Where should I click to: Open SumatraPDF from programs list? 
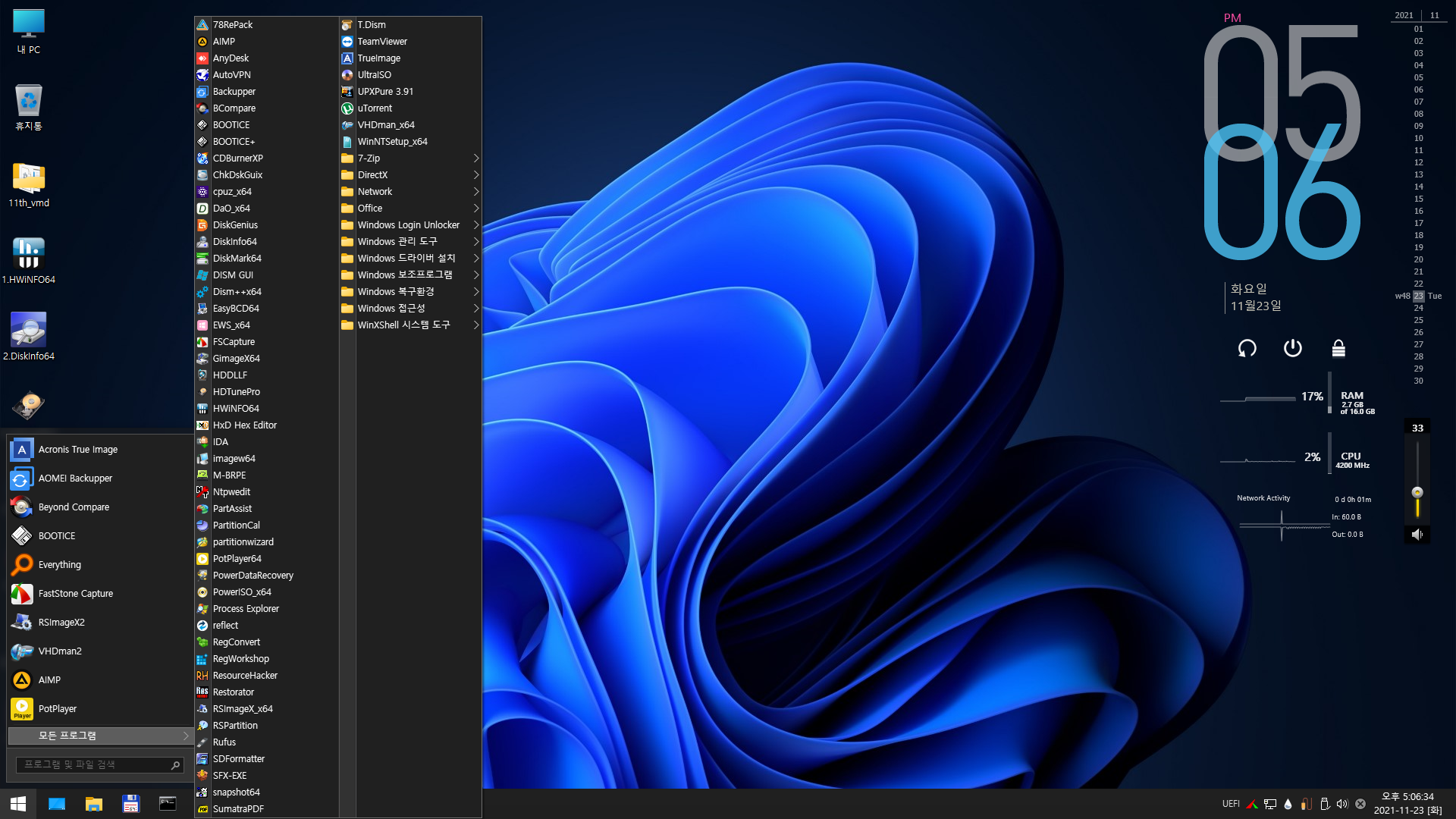click(x=266, y=809)
